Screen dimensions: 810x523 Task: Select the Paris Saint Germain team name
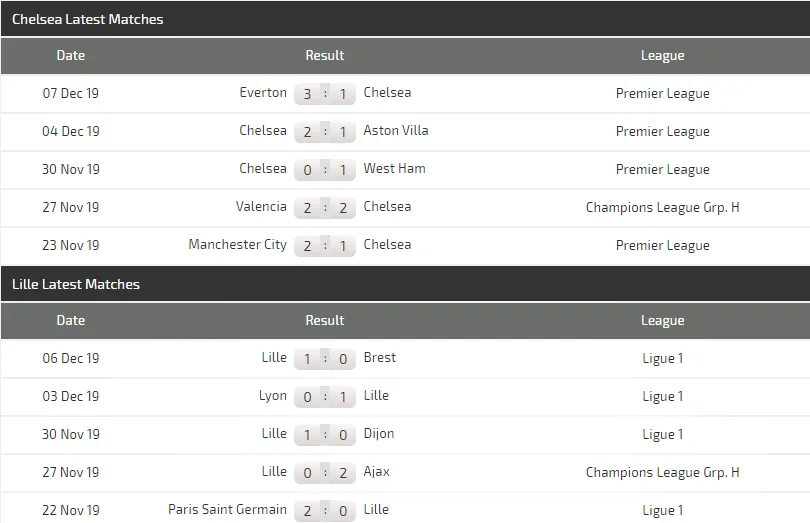[x=227, y=510]
